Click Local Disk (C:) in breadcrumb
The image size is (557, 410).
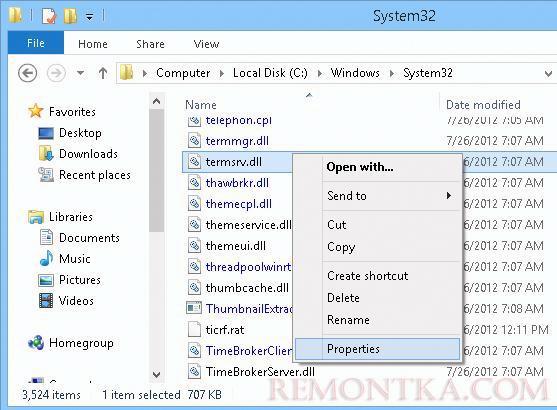[270, 73]
